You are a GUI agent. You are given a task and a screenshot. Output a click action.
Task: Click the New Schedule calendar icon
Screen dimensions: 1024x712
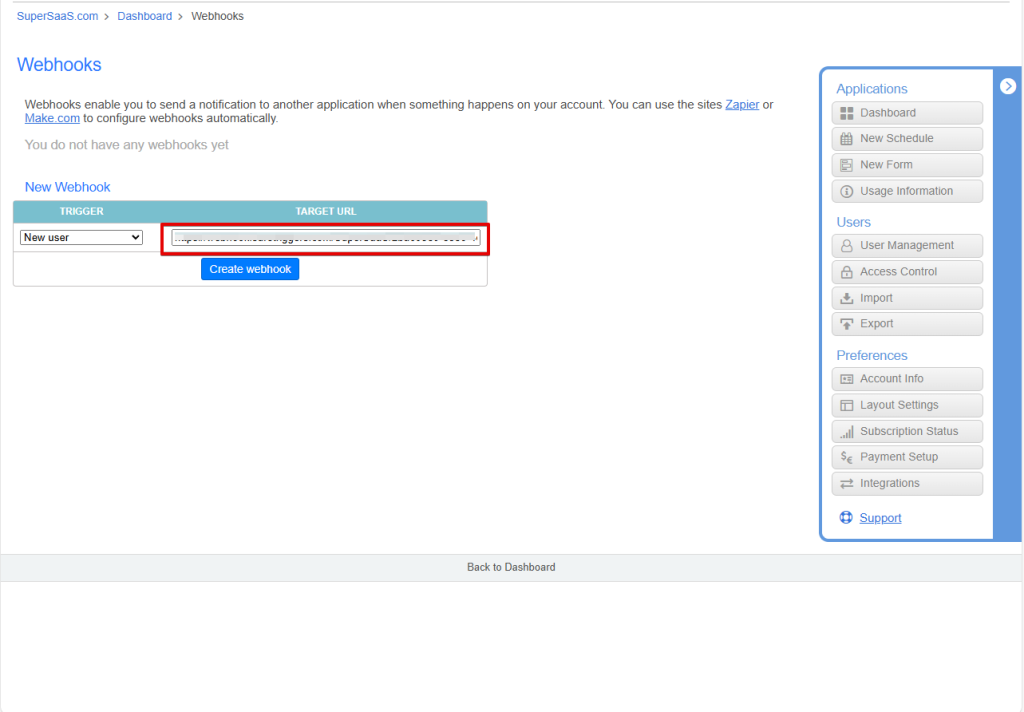coord(846,139)
